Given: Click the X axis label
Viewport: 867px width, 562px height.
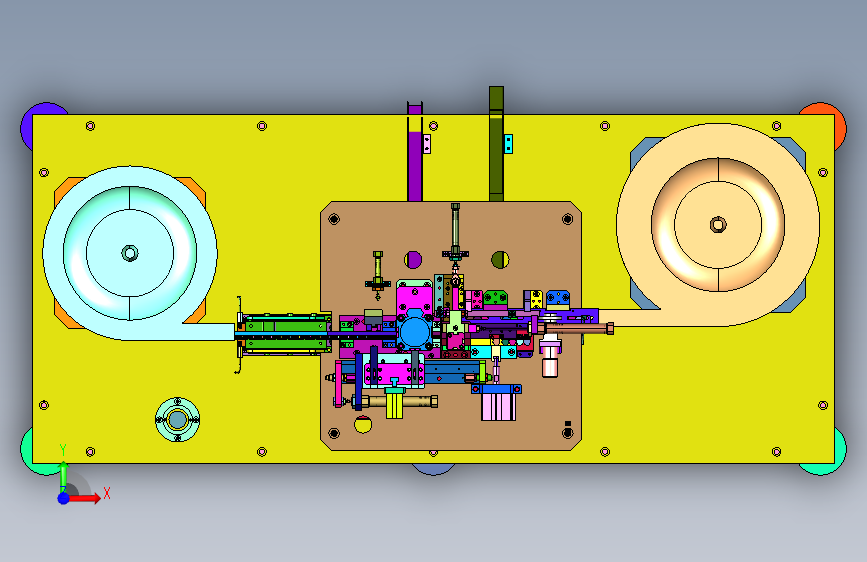Looking at the screenshot, I should [107, 493].
